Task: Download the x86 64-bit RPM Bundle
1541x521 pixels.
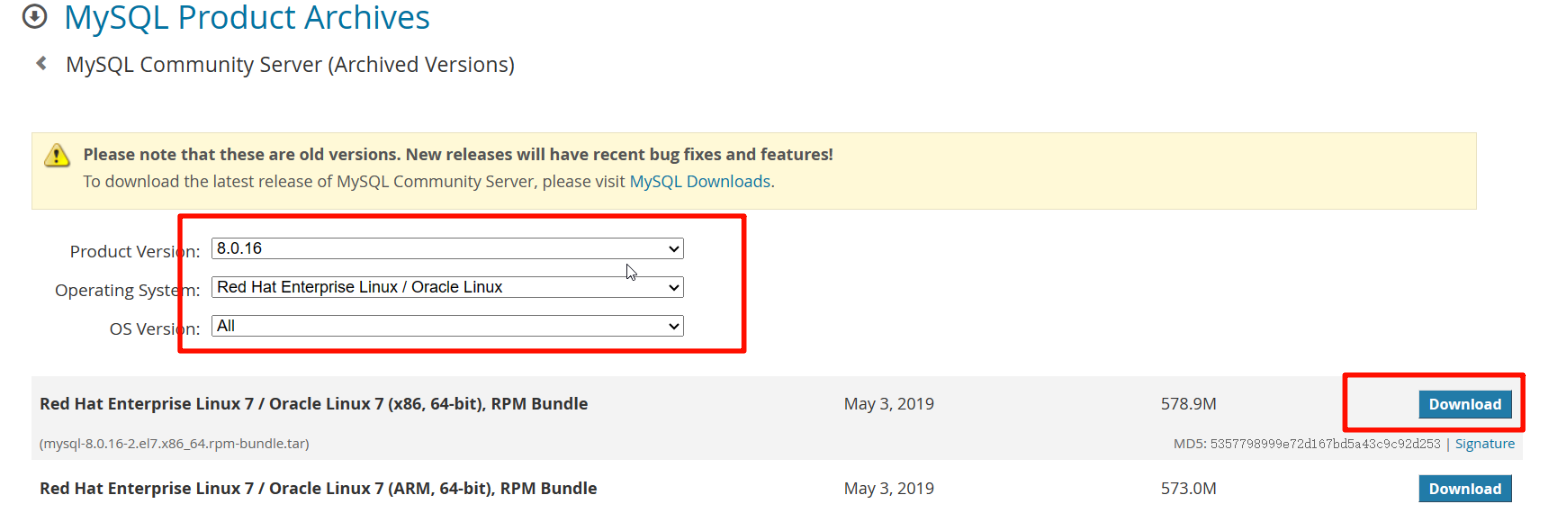Action: pos(1464,404)
